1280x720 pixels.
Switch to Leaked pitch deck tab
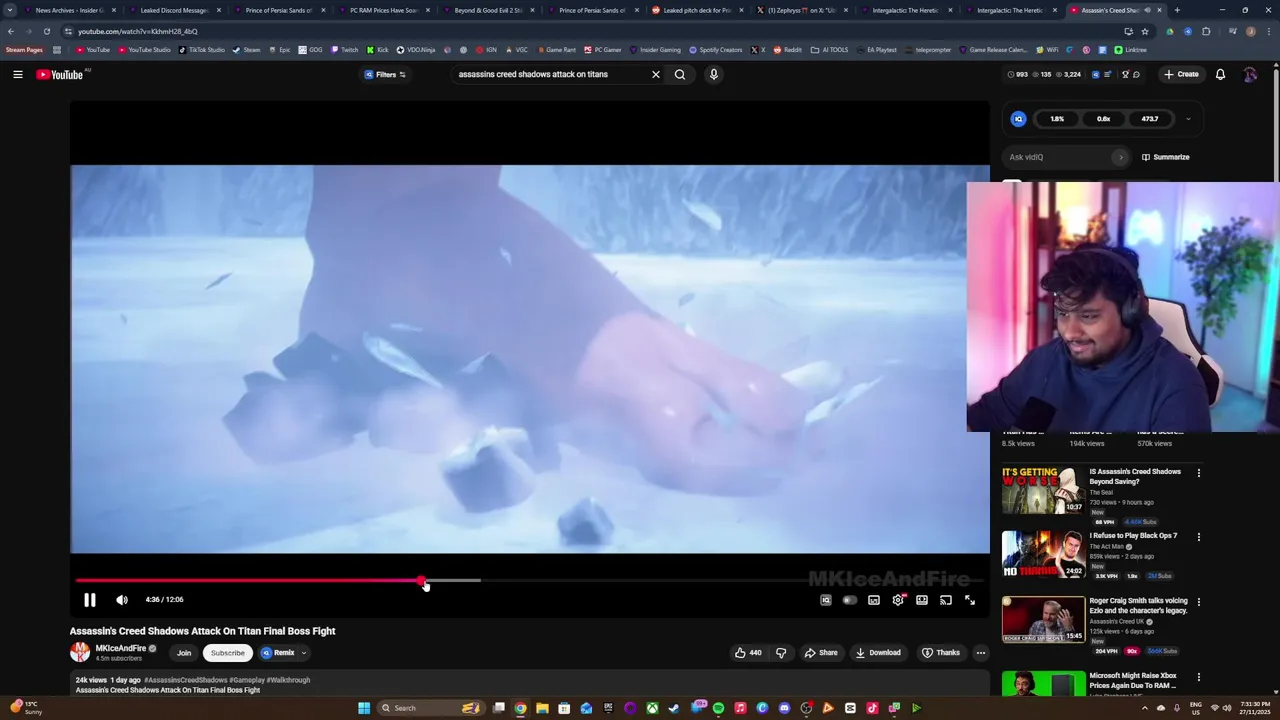[x=697, y=10]
